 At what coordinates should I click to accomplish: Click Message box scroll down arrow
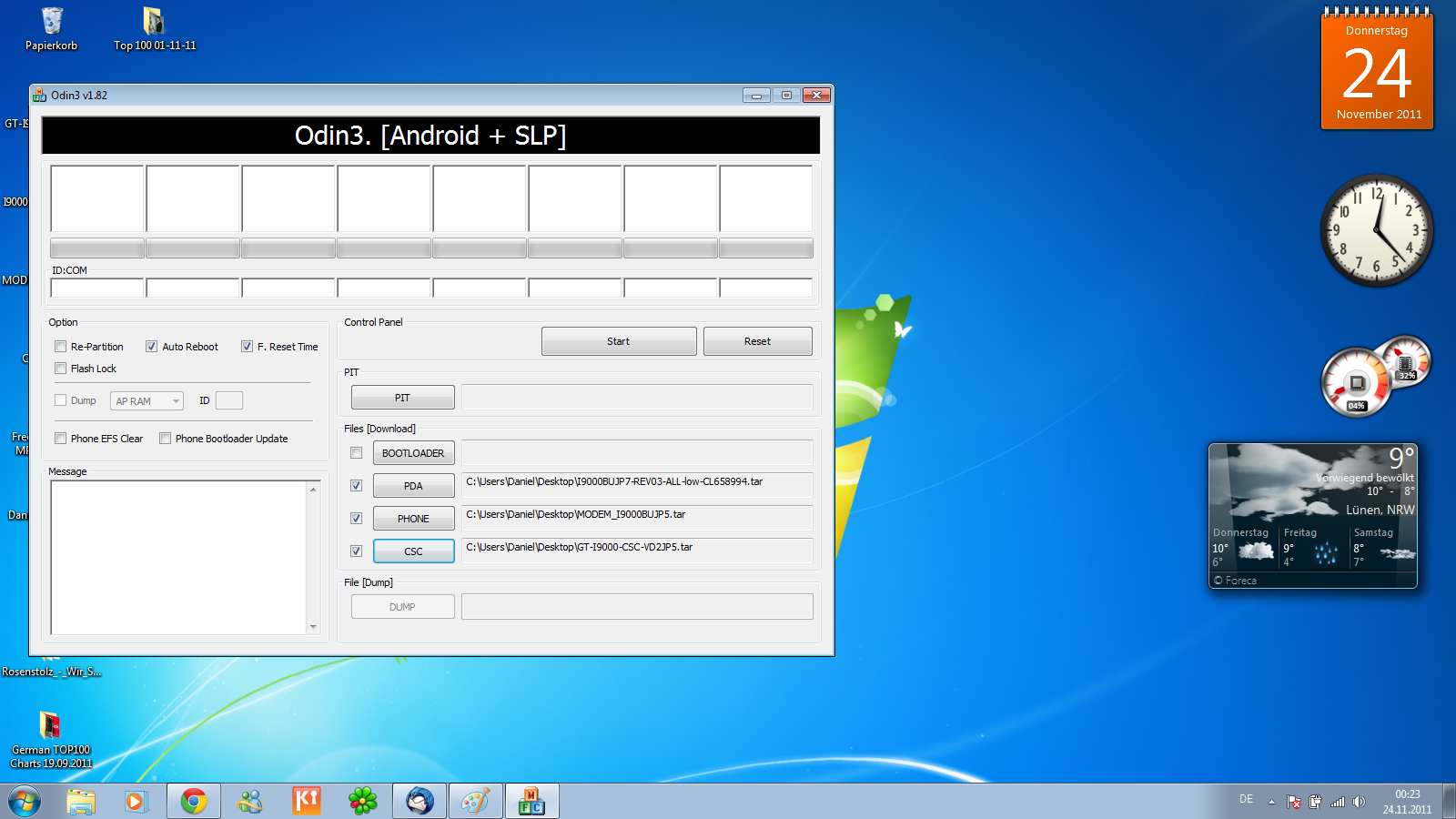[314, 627]
